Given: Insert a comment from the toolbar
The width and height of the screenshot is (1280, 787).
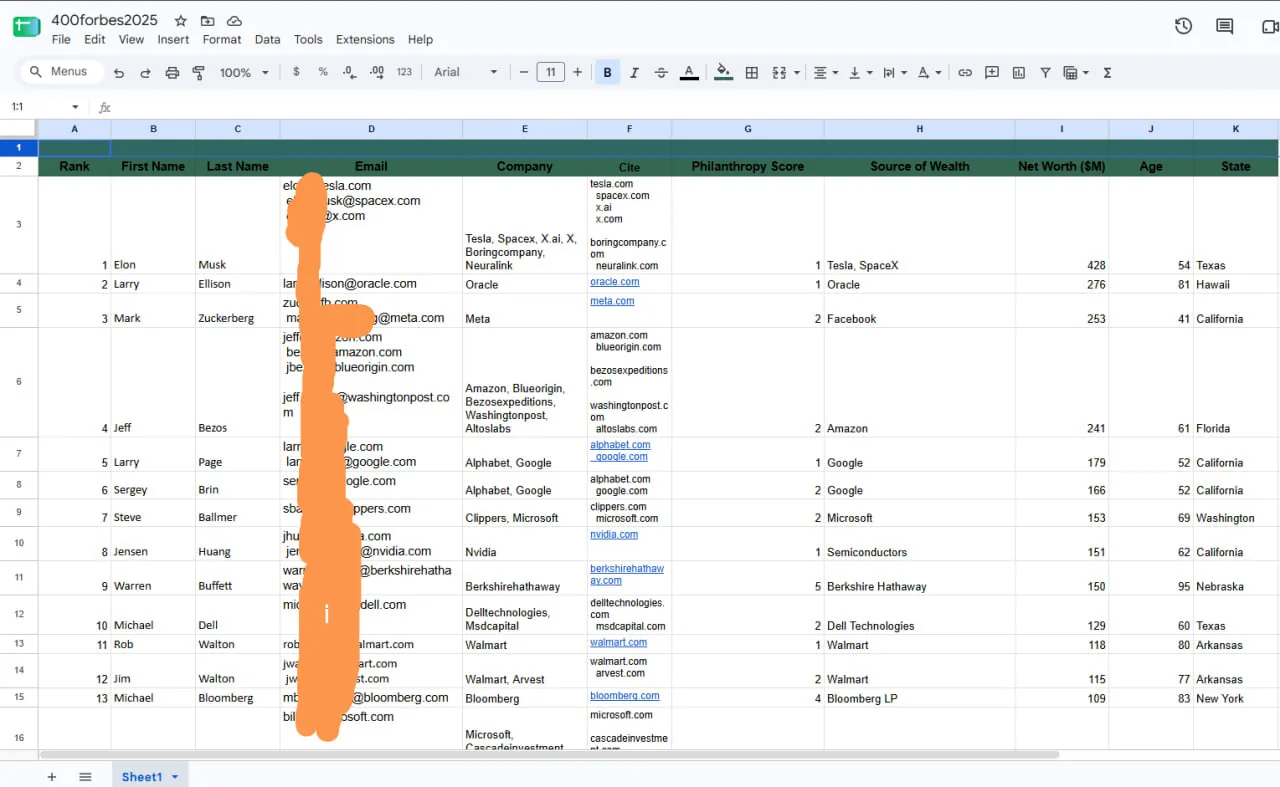Looking at the screenshot, I should click(992, 72).
